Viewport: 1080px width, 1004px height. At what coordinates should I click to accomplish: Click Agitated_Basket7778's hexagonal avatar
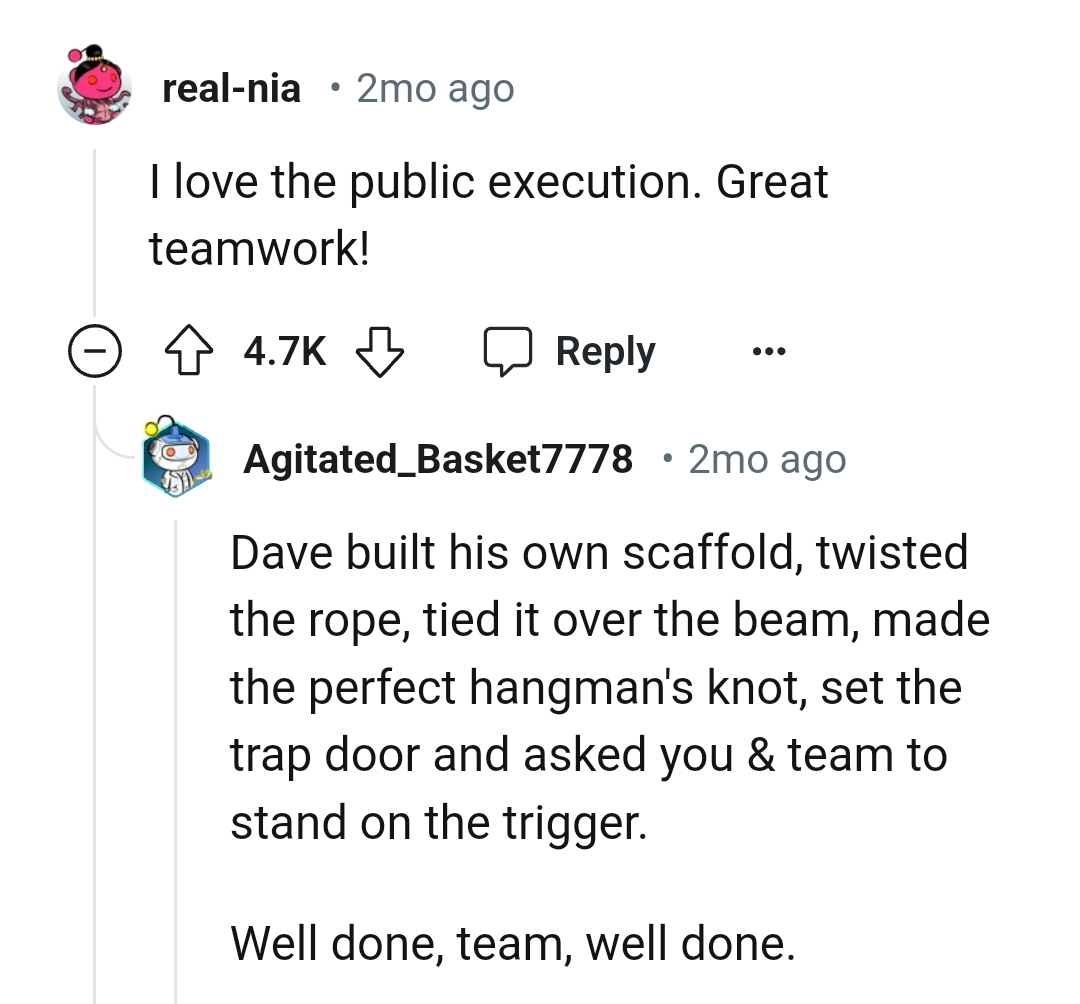click(177, 459)
